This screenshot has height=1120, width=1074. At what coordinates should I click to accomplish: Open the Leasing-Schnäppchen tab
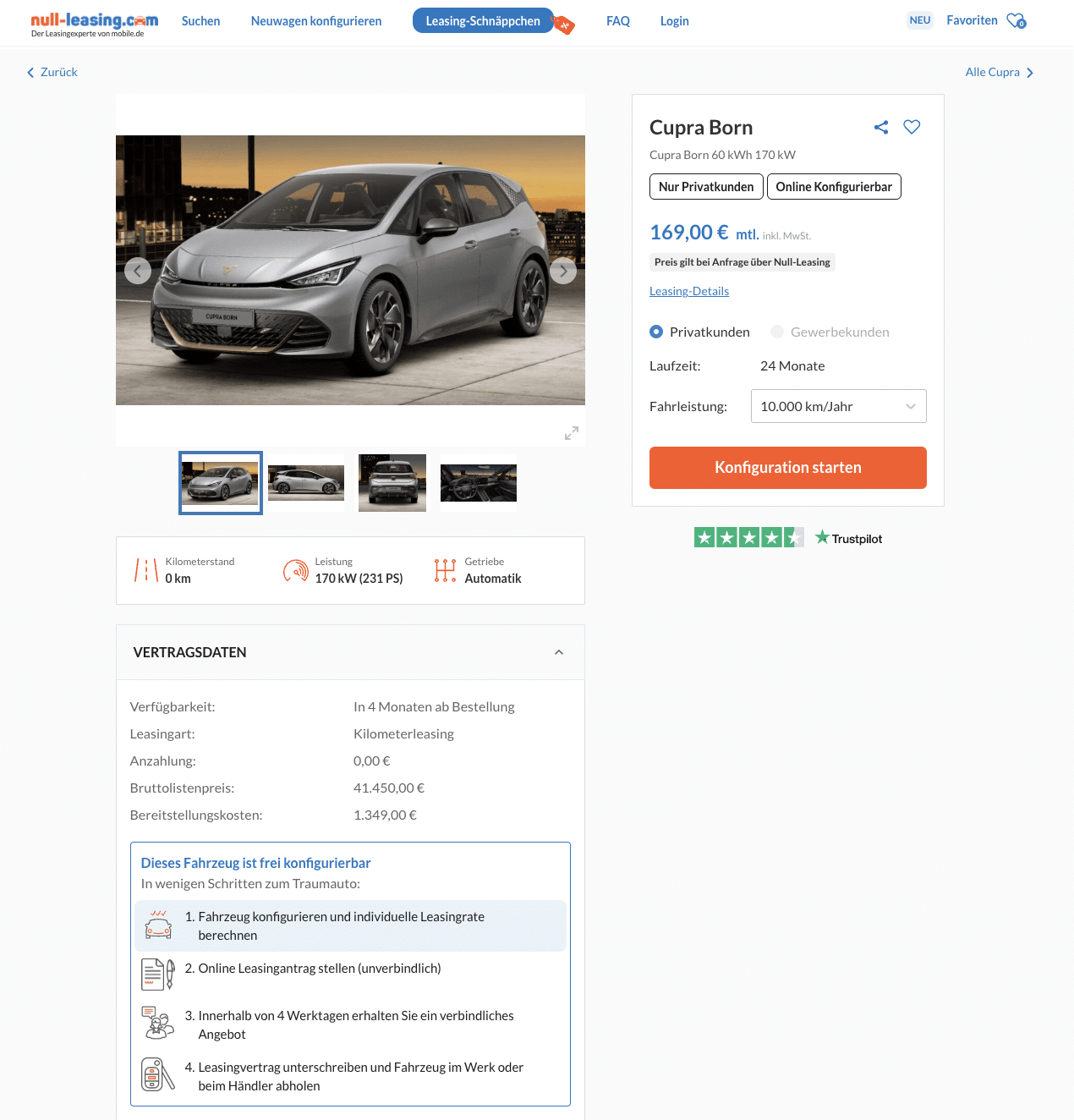[483, 21]
